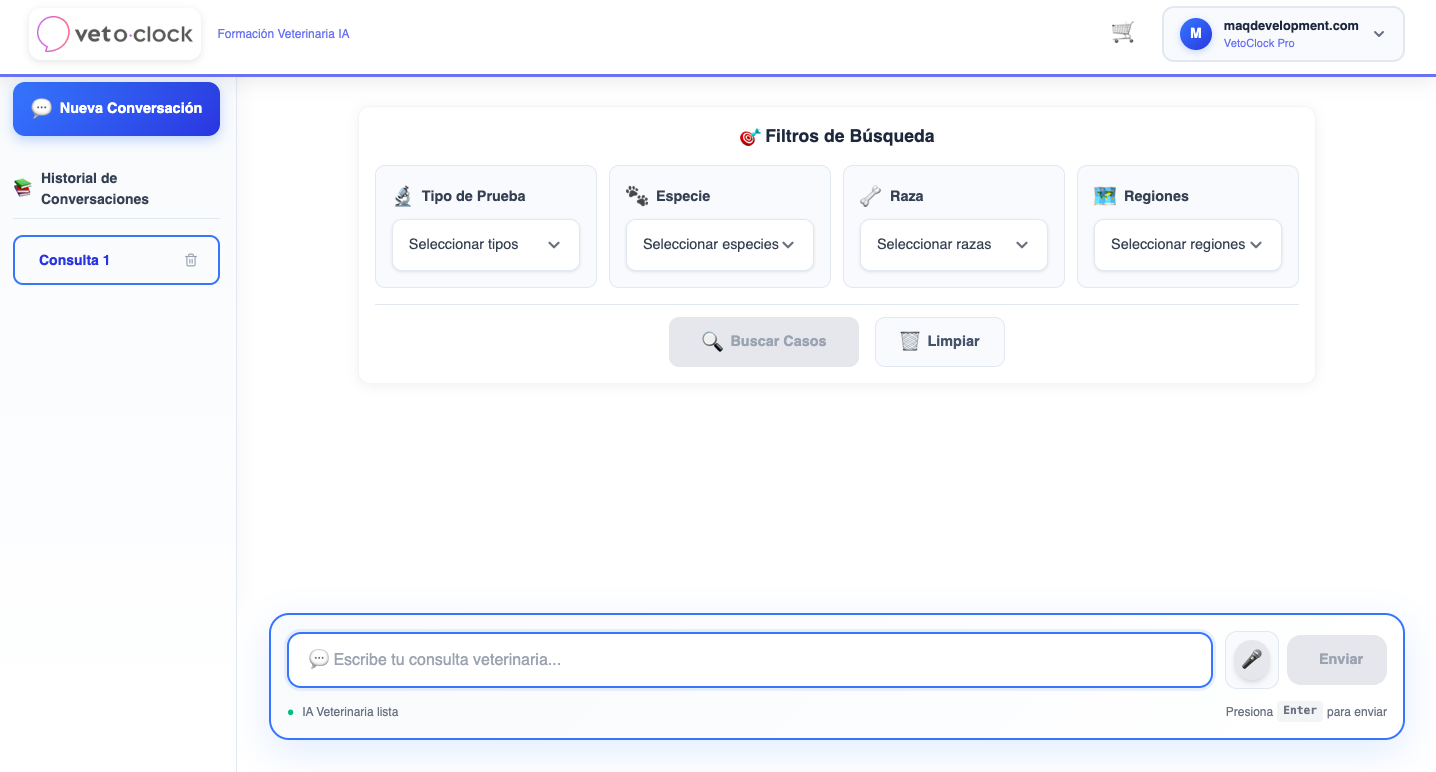Viewport: 1436px width, 772px height.
Task: Click the target icon in Filtros de Búsqueda
Action: (749, 136)
